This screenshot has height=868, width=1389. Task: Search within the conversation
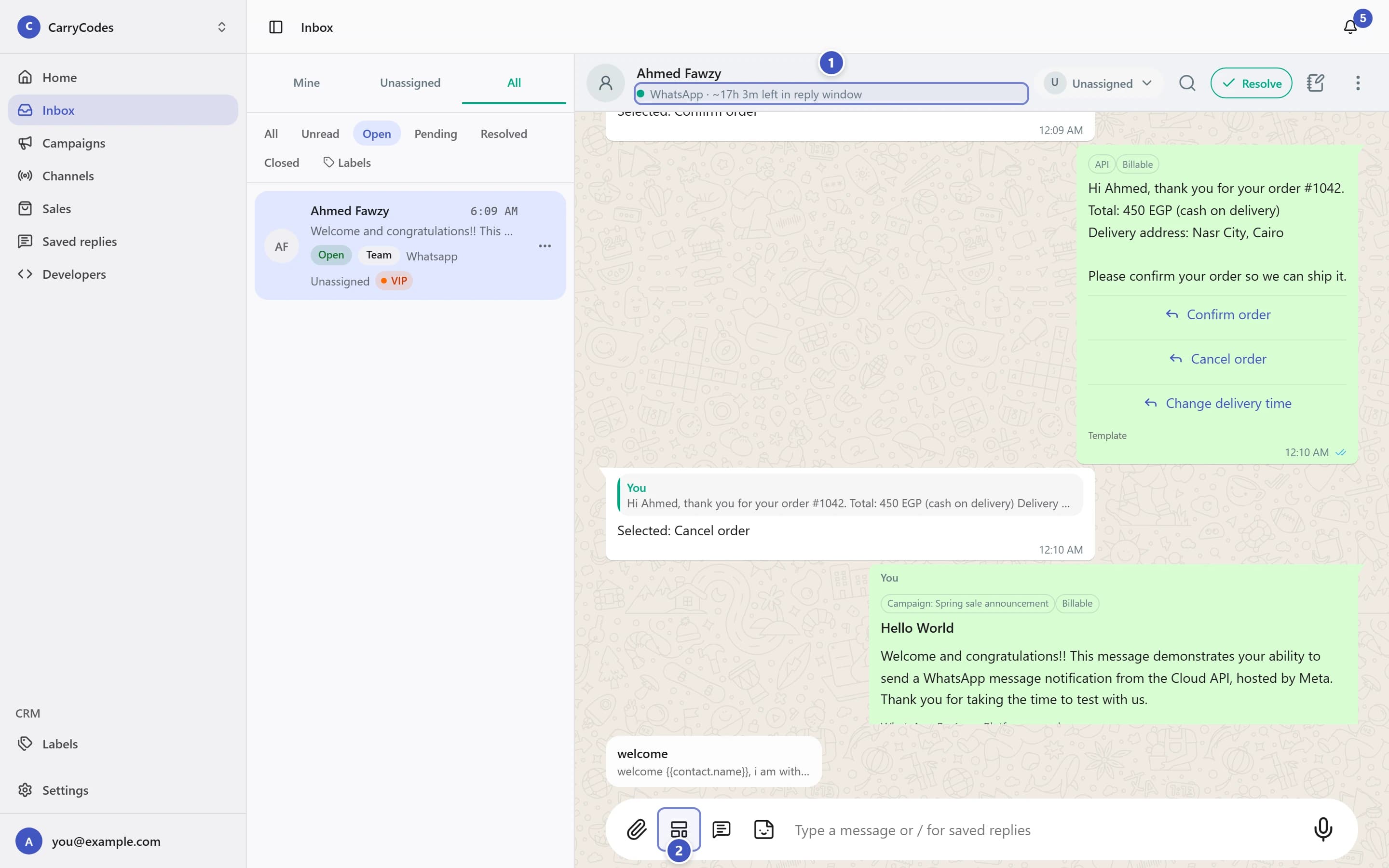(x=1187, y=83)
